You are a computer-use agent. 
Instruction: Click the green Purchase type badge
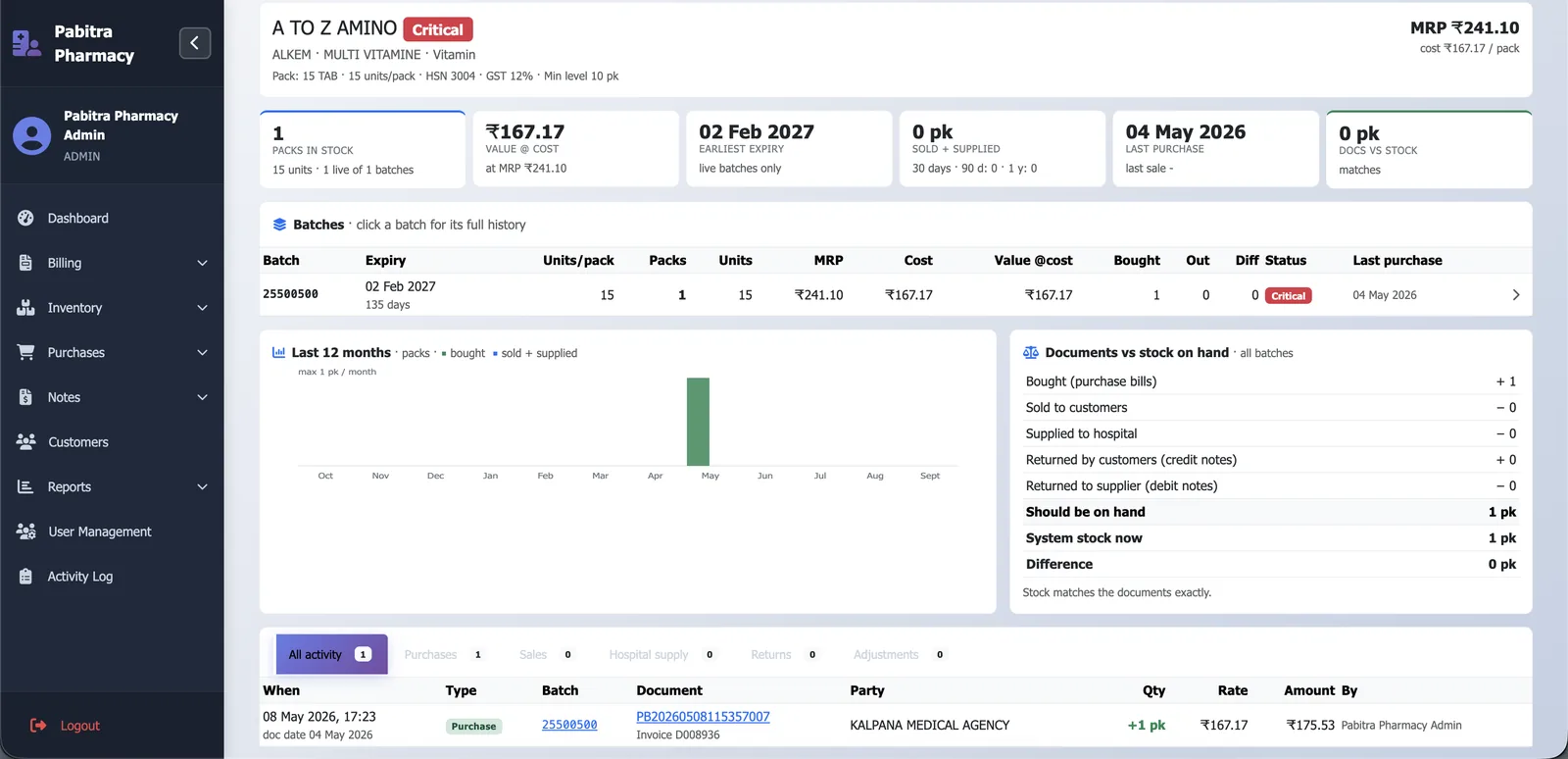pyautogui.click(x=474, y=727)
